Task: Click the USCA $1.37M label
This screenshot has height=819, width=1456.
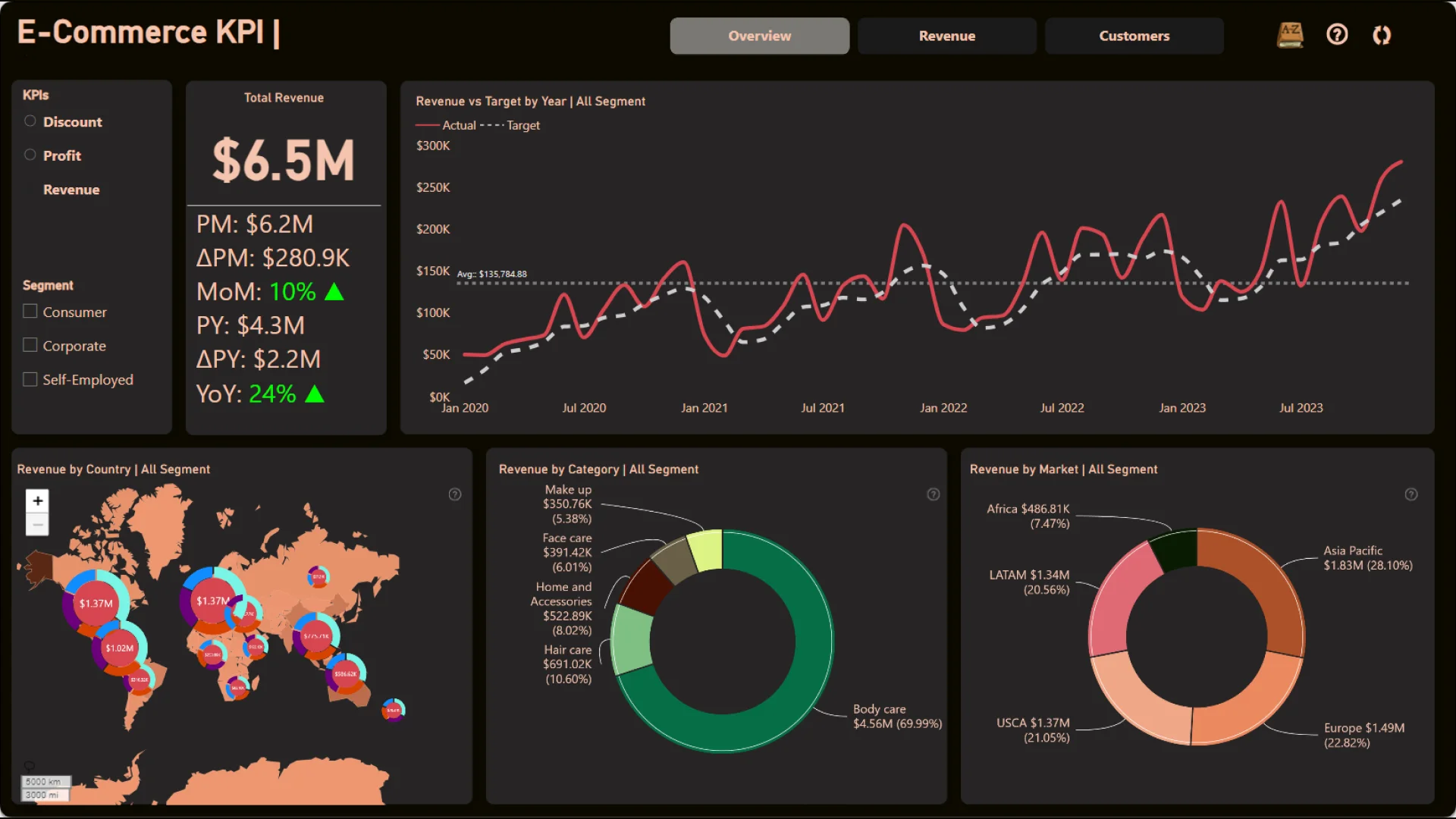Action: pyautogui.click(x=1033, y=730)
